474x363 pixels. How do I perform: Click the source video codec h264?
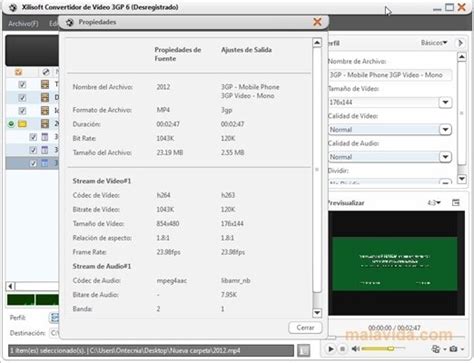click(x=163, y=195)
